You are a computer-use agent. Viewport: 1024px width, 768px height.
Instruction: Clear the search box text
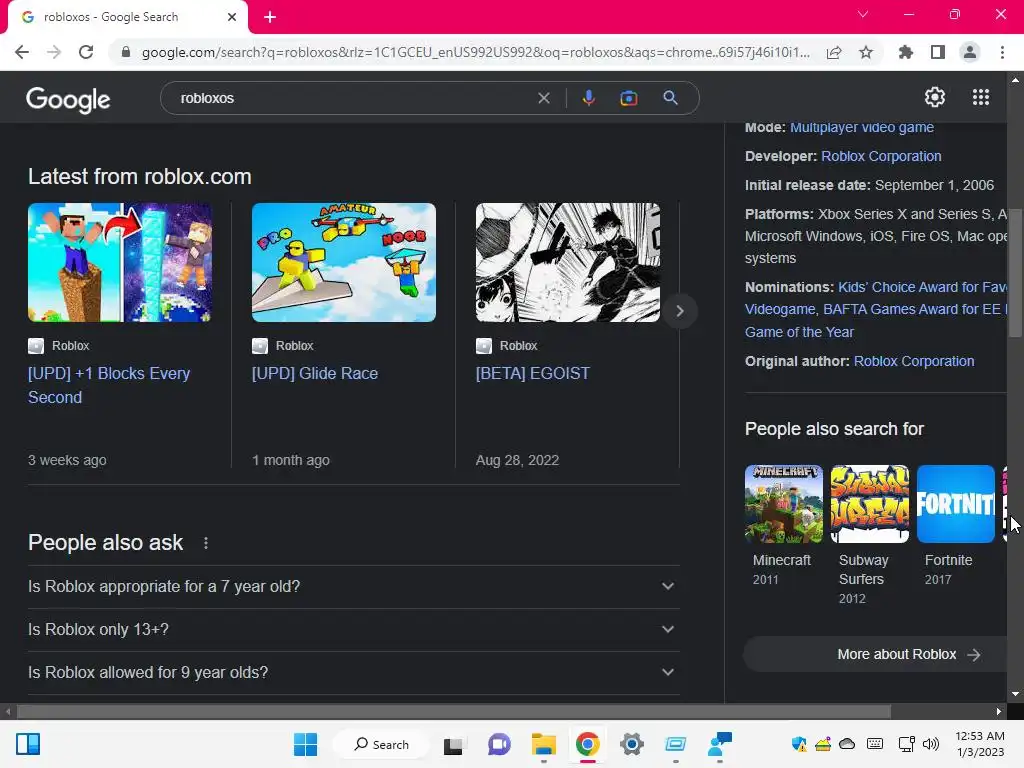(543, 98)
